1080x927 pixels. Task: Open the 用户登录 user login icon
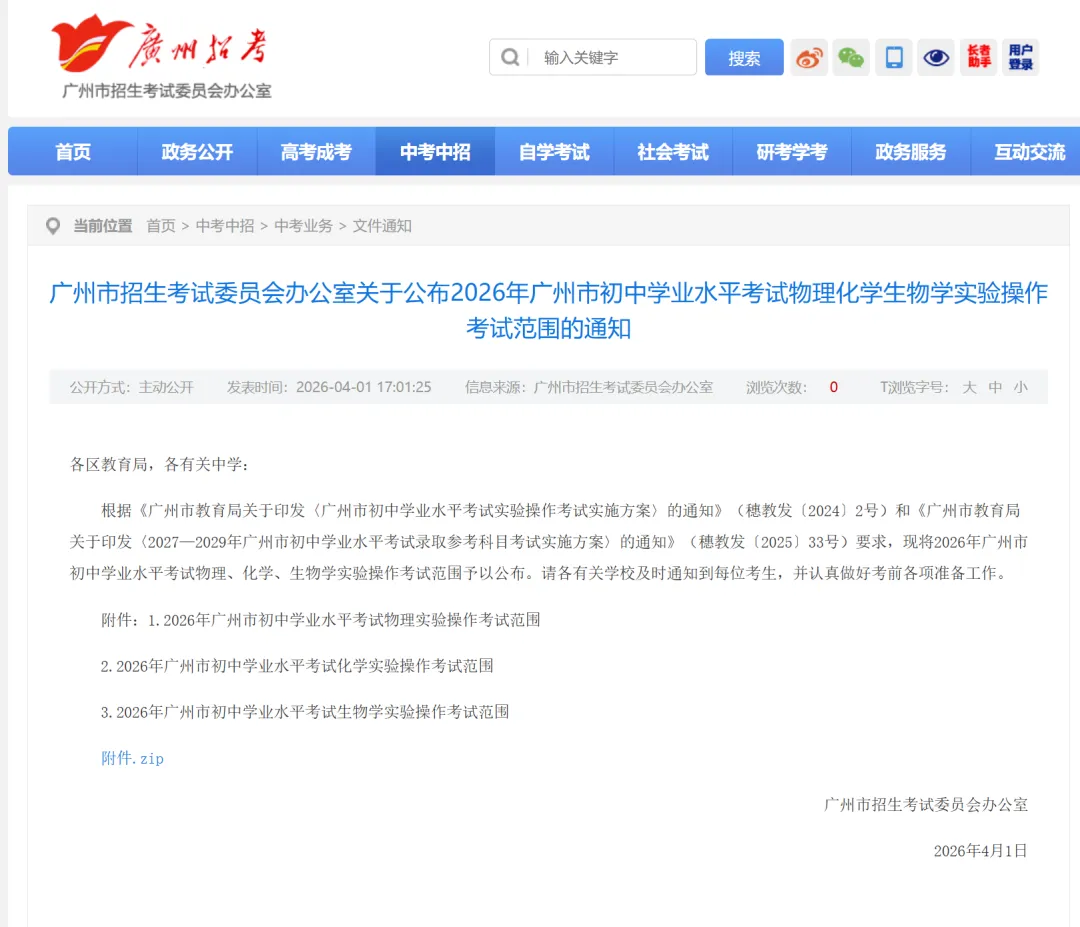1020,57
